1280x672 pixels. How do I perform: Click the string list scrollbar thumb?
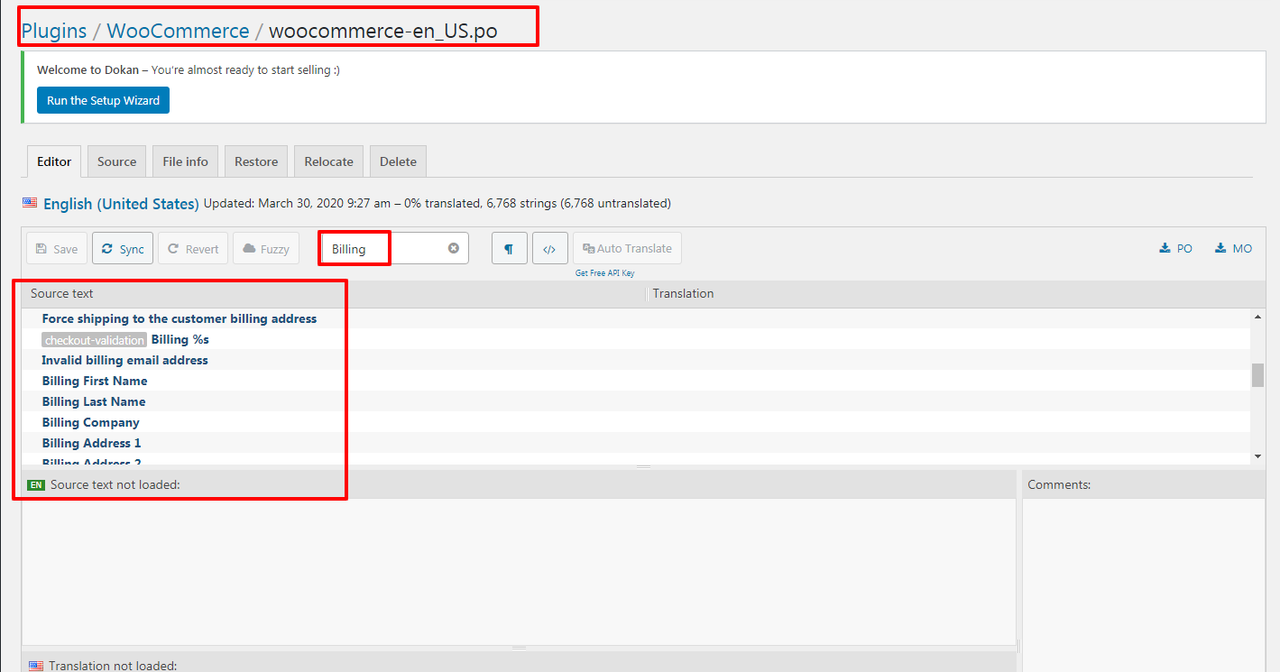1257,375
